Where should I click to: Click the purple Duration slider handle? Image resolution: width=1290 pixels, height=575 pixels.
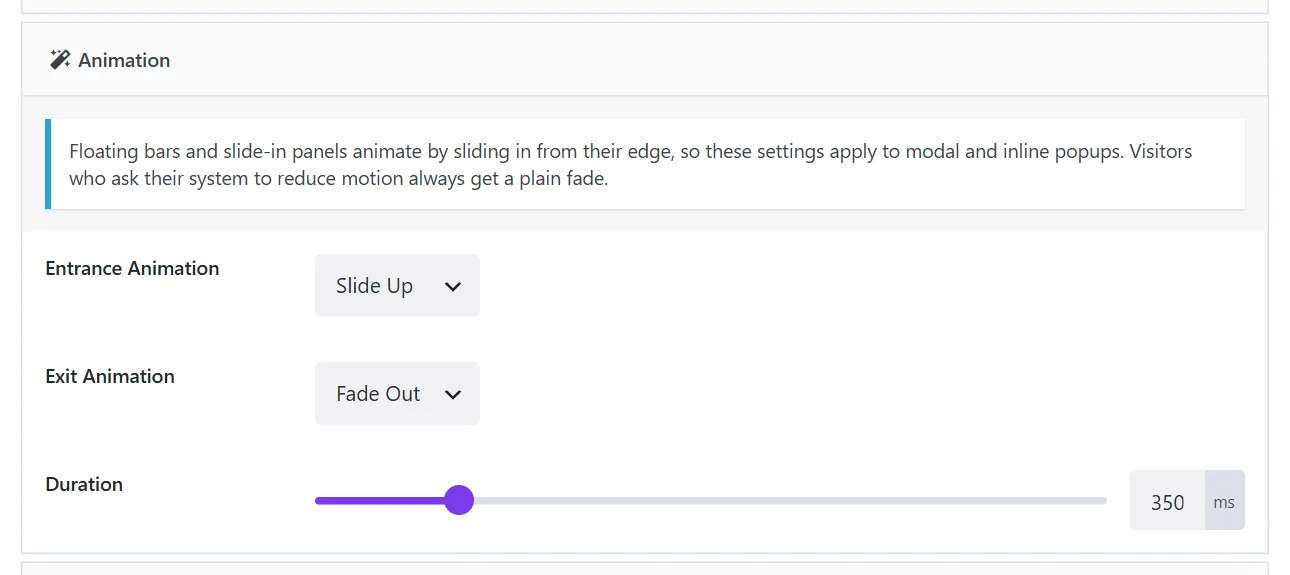tap(459, 500)
